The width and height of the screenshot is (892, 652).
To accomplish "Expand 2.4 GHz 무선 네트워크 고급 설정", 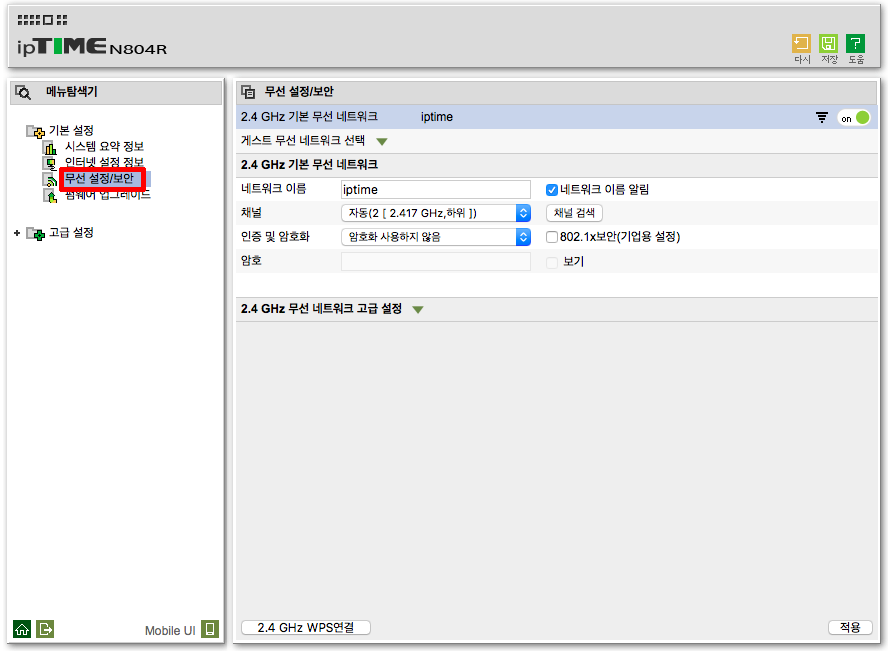I will [418, 310].
